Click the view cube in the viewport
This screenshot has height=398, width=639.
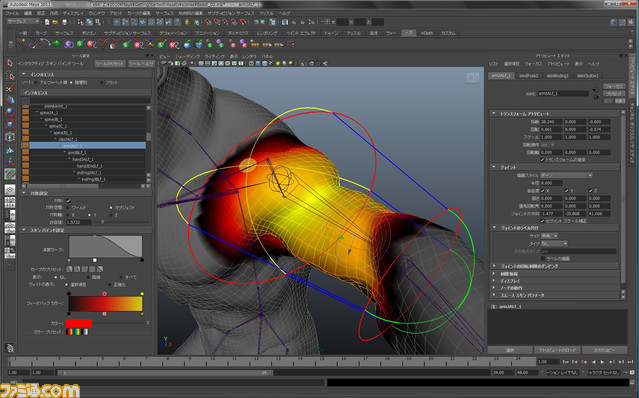pyautogui.click(x=473, y=78)
